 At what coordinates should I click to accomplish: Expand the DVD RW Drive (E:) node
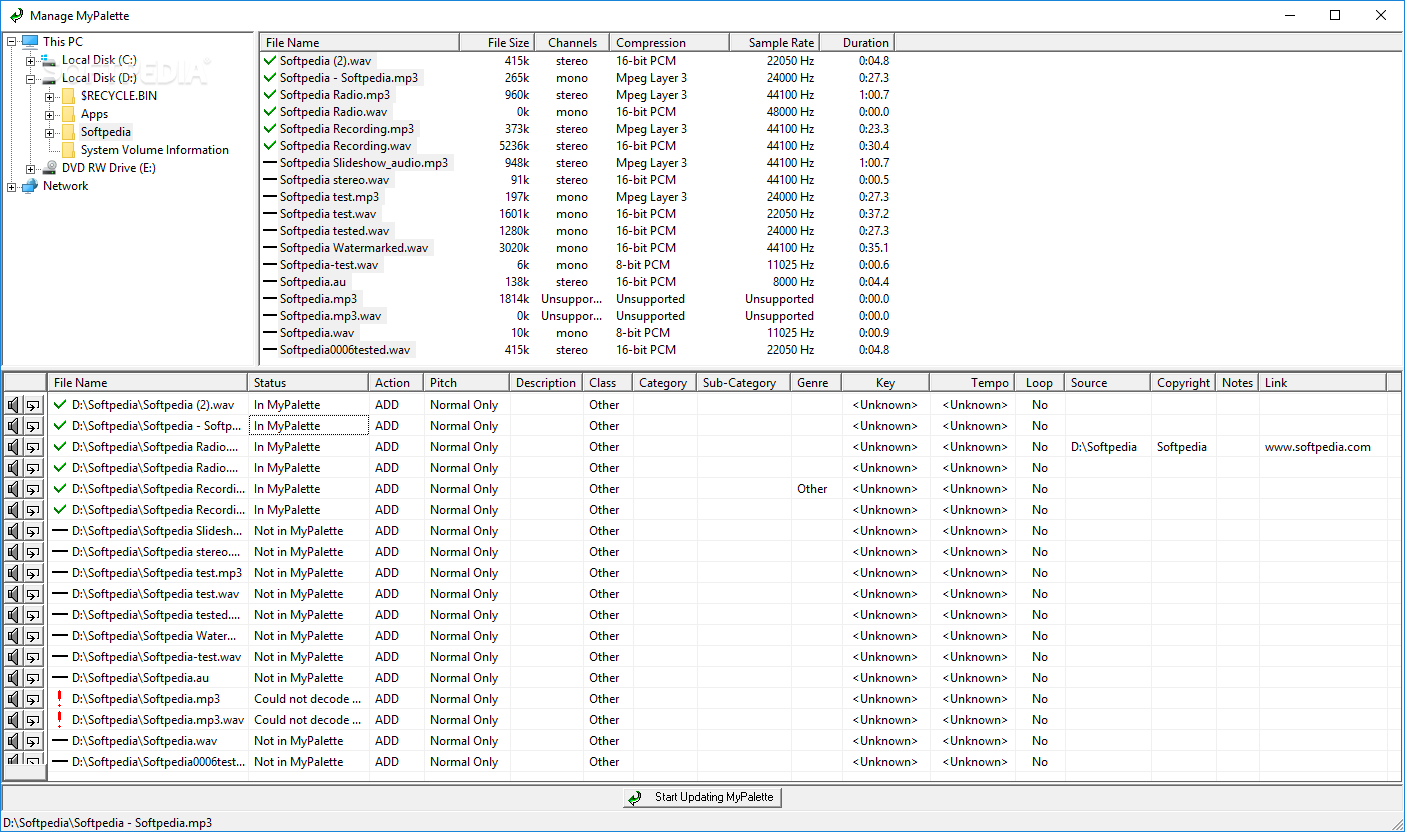coord(30,168)
